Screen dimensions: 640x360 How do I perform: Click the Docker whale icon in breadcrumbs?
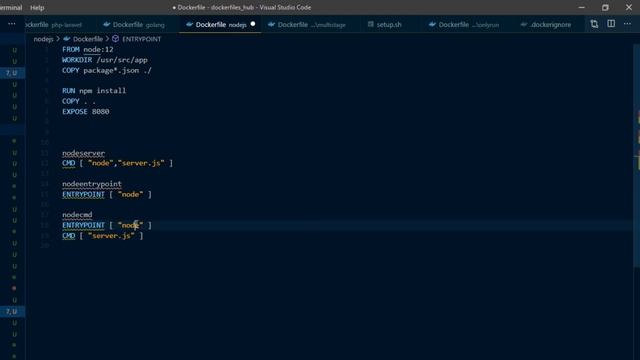pos(67,39)
